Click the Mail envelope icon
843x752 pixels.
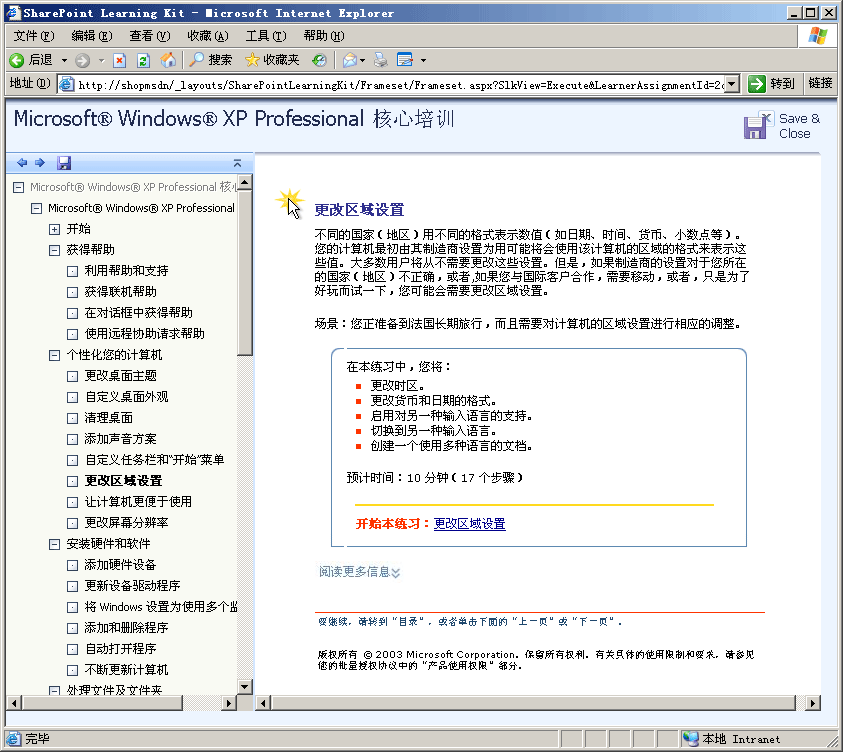coord(350,60)
